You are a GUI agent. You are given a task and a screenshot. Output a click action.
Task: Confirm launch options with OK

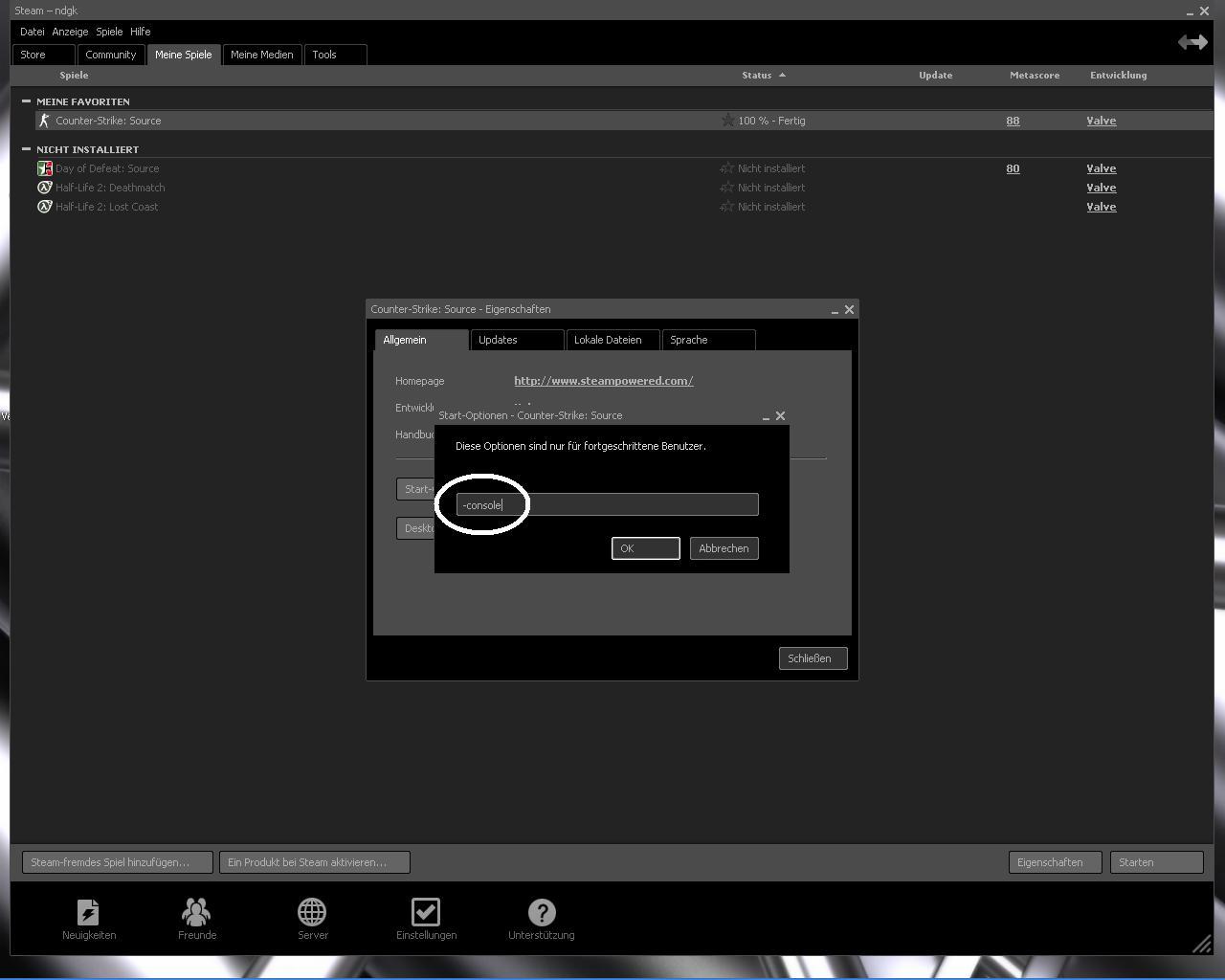click(x=645, y=548)
